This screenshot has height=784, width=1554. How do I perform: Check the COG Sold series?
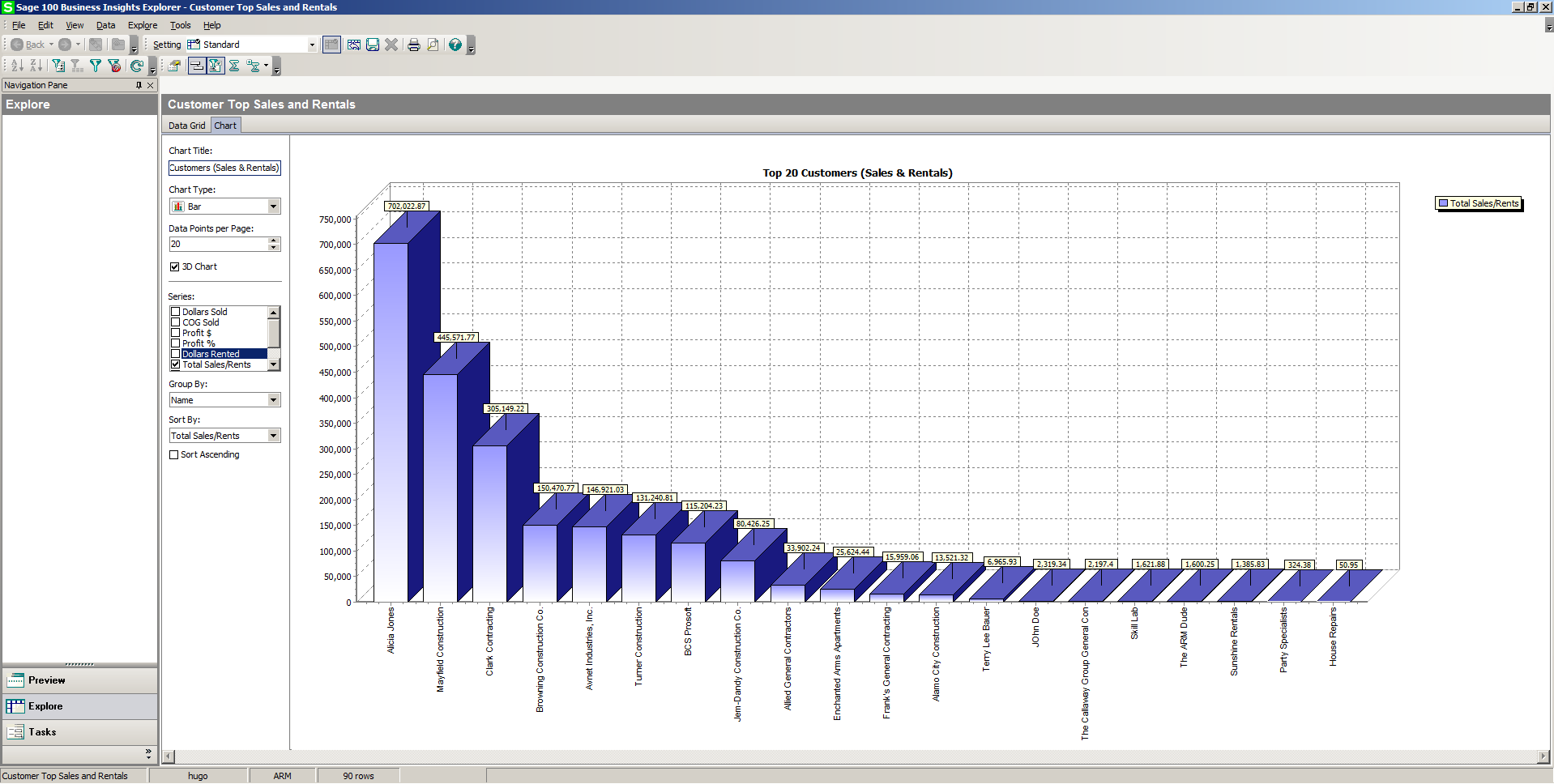[175, 322]
